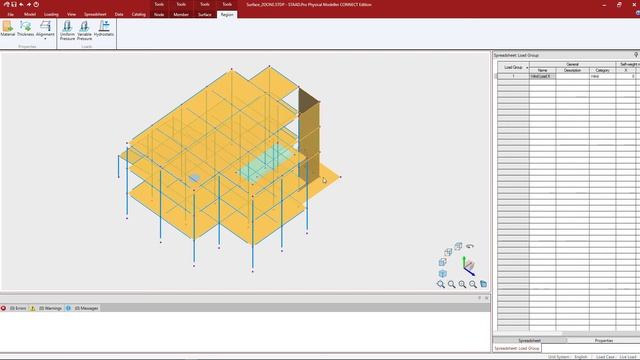
Task: Switch to the Member tools tab
Action: [181, 14]
